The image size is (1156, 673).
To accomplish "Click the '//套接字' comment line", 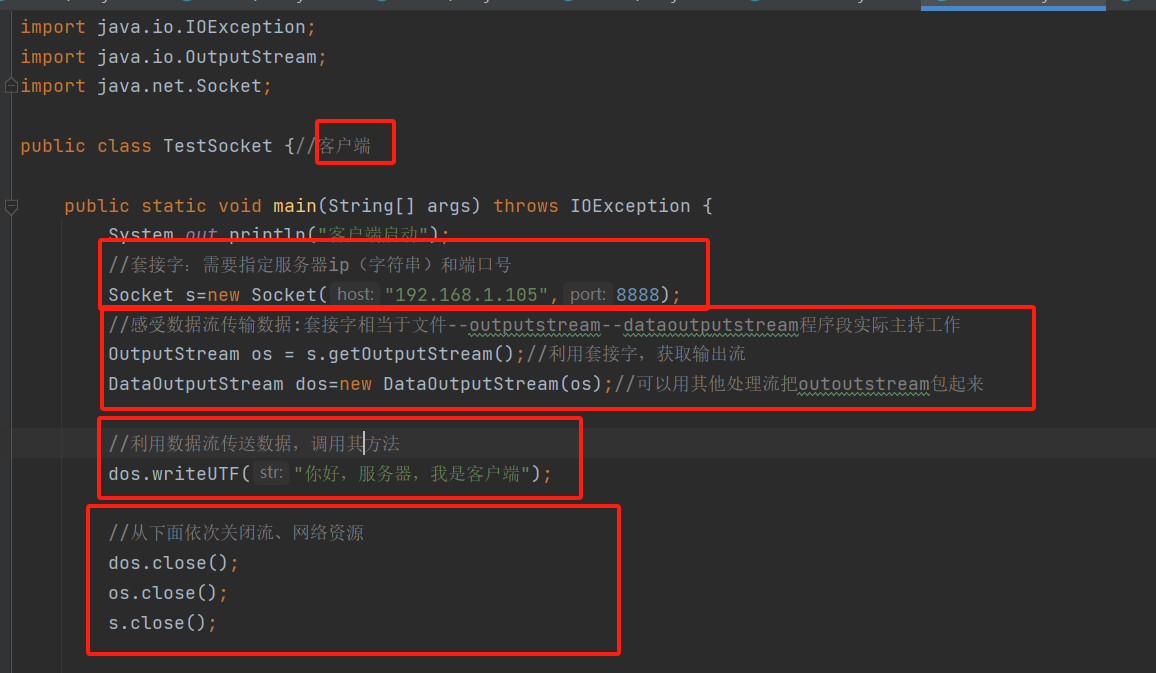I will 310,265.
